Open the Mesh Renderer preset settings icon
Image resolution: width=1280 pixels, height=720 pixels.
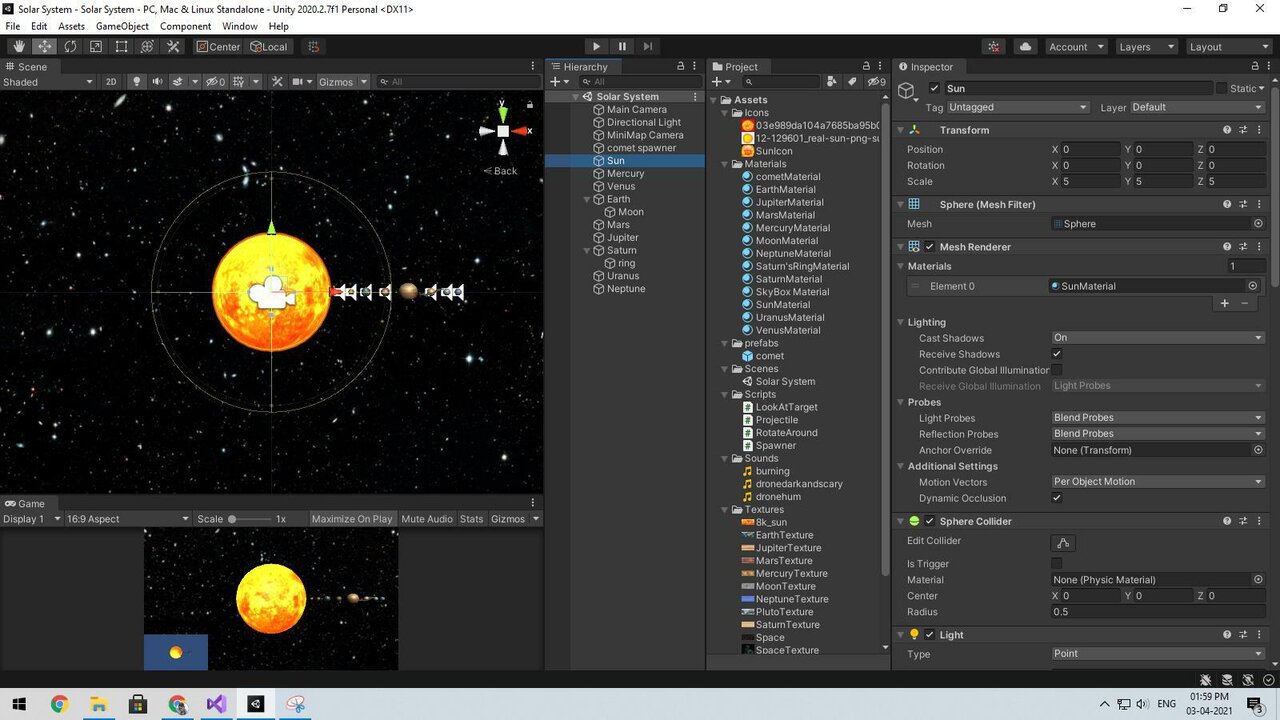(1243, 247)
